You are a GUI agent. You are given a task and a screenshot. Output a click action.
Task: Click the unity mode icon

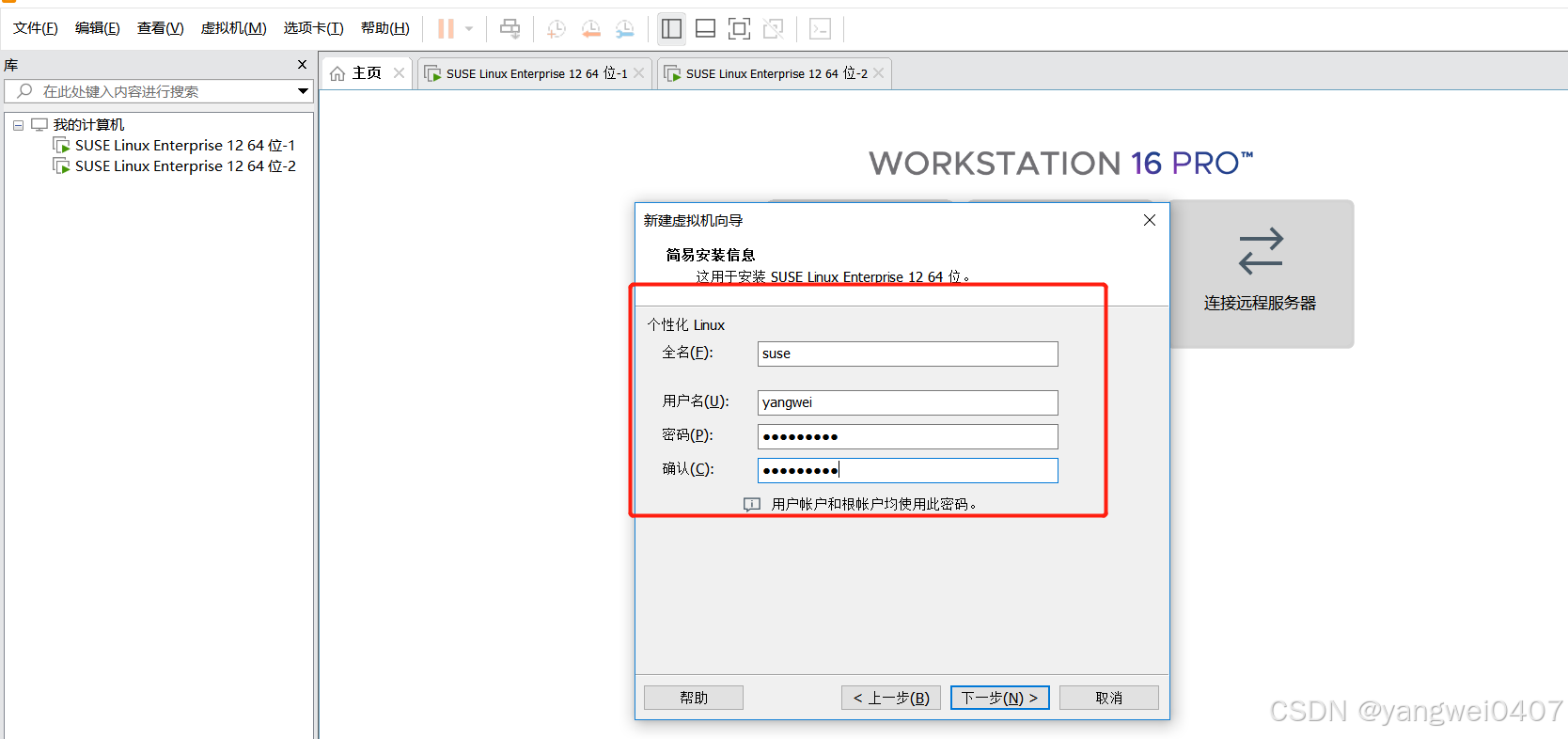click(774, 29)
